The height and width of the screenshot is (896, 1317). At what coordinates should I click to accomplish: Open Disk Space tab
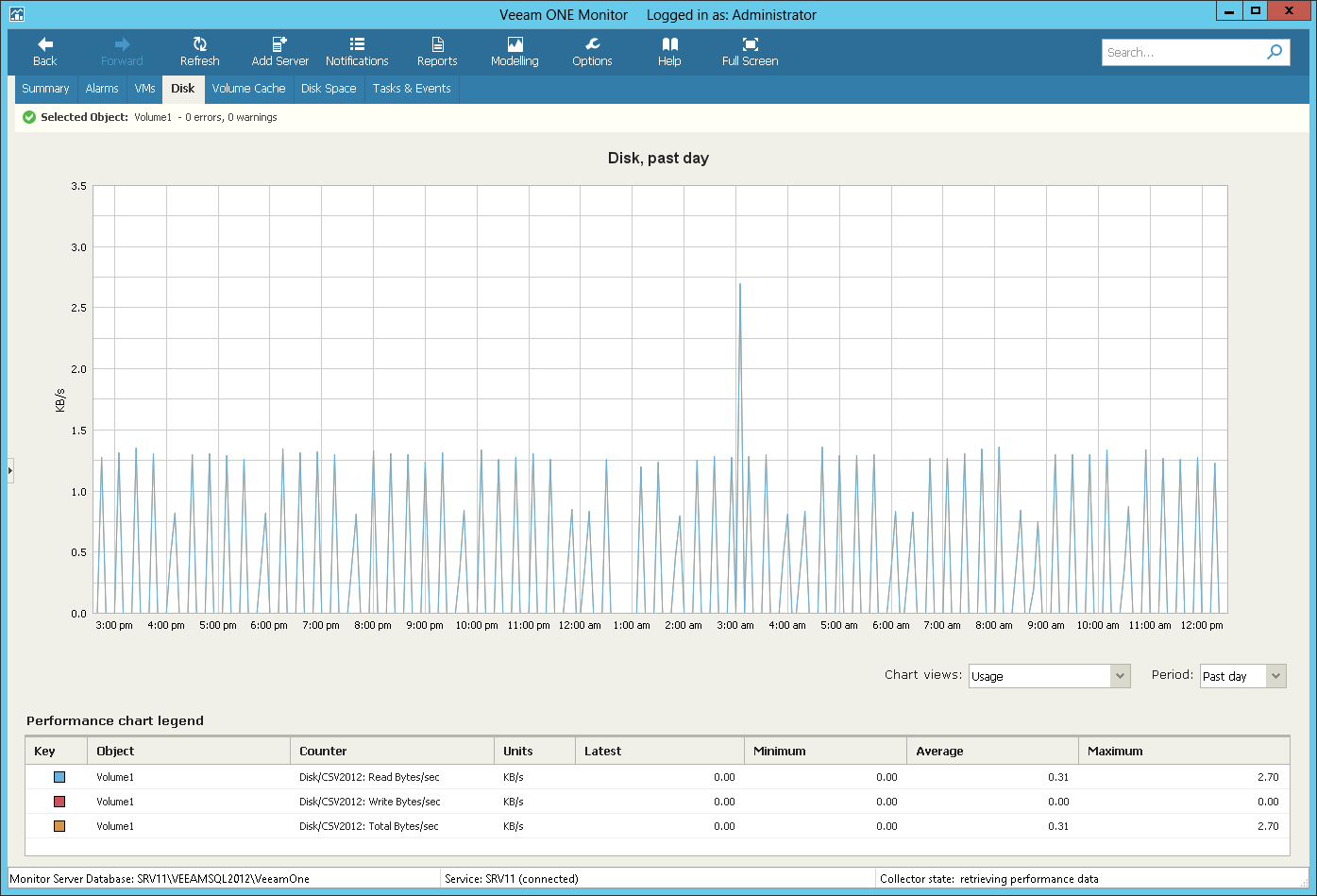click(x=329, y=89)
